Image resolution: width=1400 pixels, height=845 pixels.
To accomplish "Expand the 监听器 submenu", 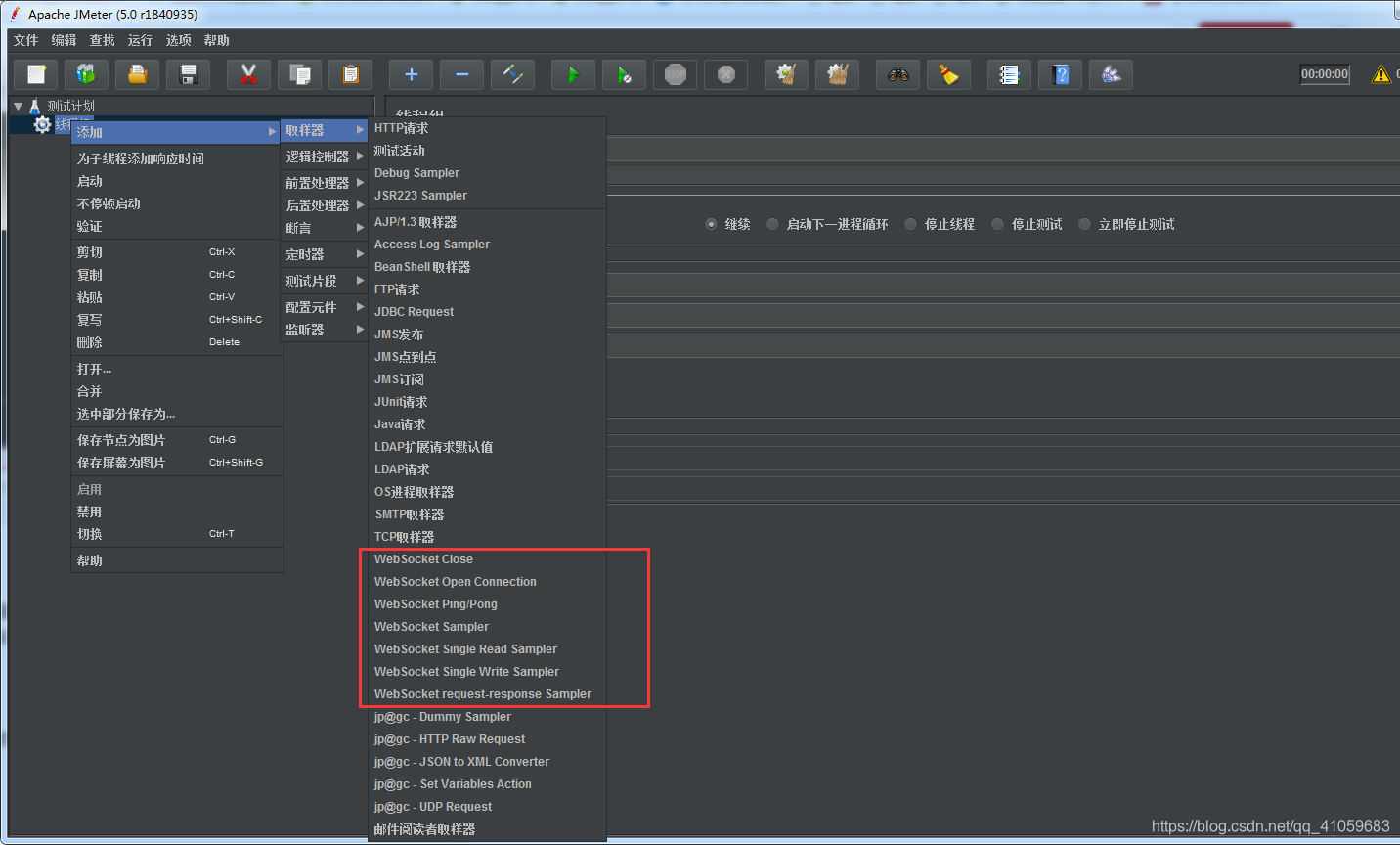I will (x=325, y=330).
